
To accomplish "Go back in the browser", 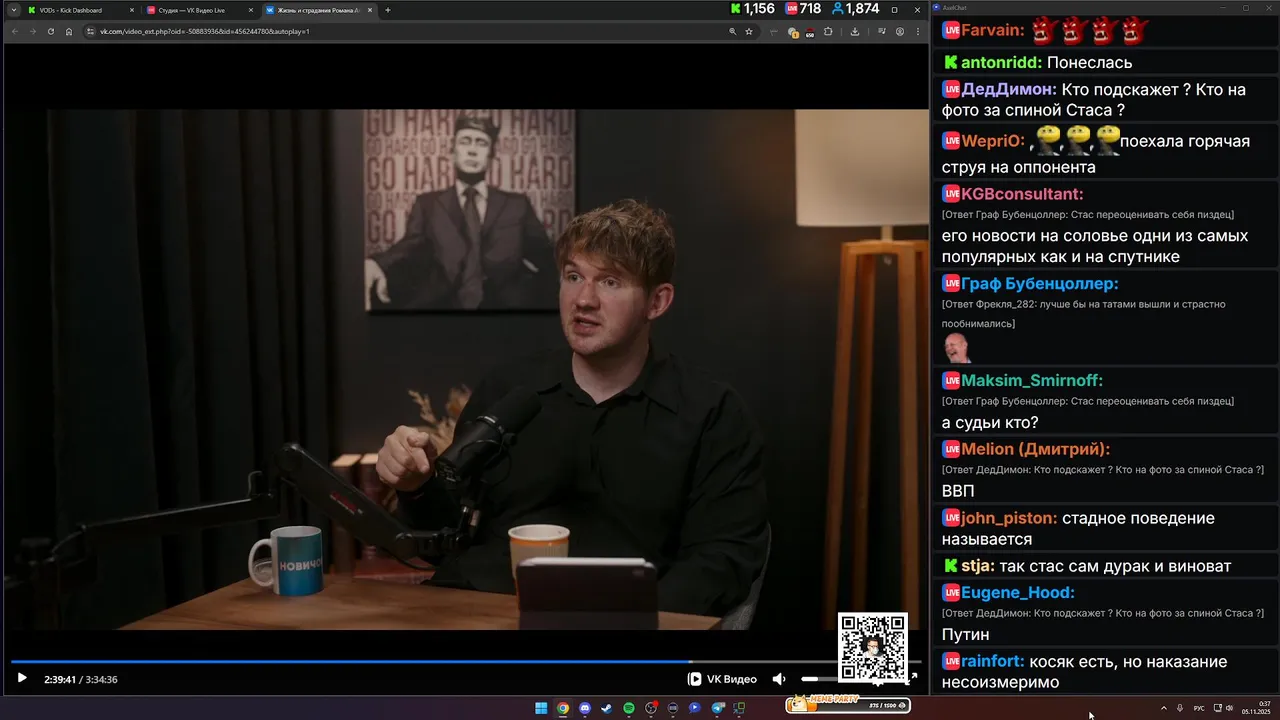I will coord(14,31).
